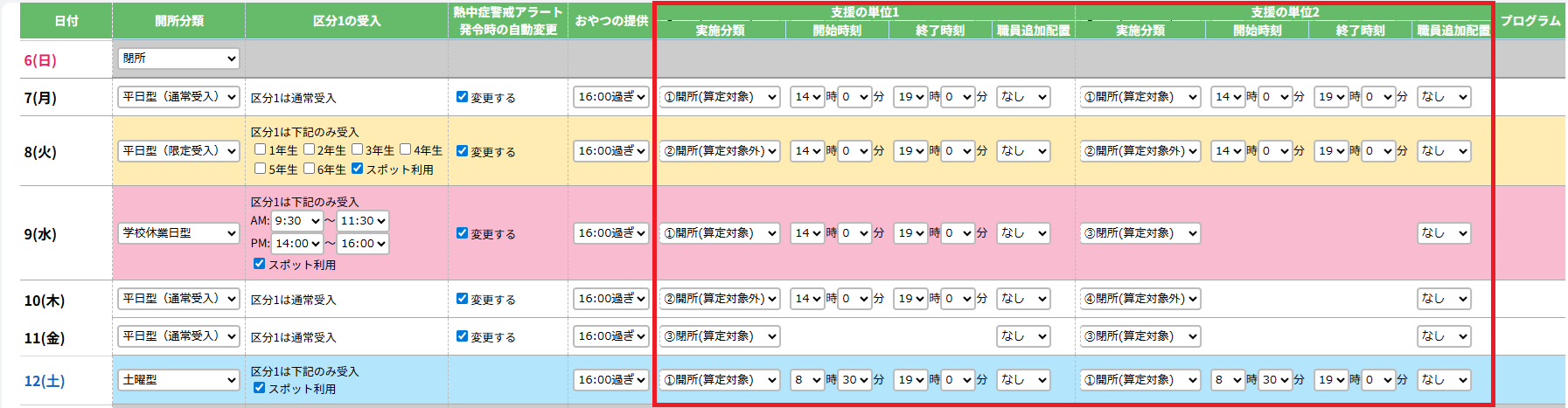
Task: Open the 学校休業日型 dropdown for 9(水)
Action: pos(178,233)
